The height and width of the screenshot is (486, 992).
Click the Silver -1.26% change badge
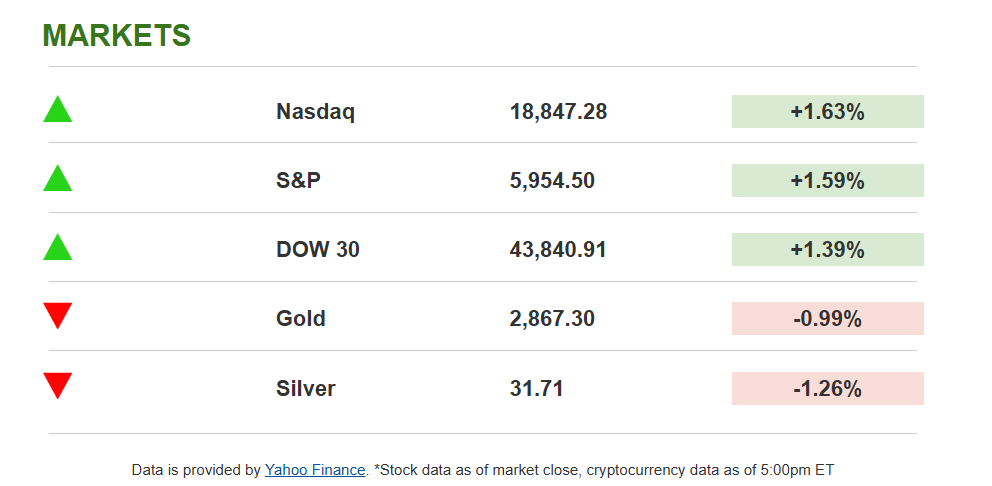(x=827, y=388)
